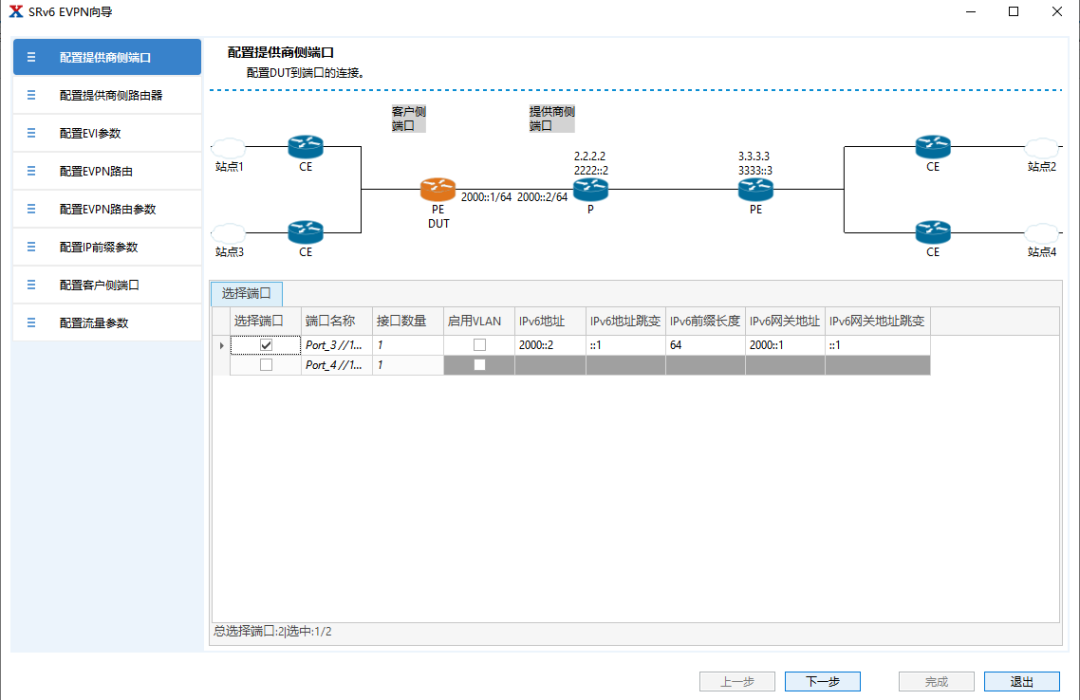Select the 配置流量参数 step

click(x=107, y=322)
